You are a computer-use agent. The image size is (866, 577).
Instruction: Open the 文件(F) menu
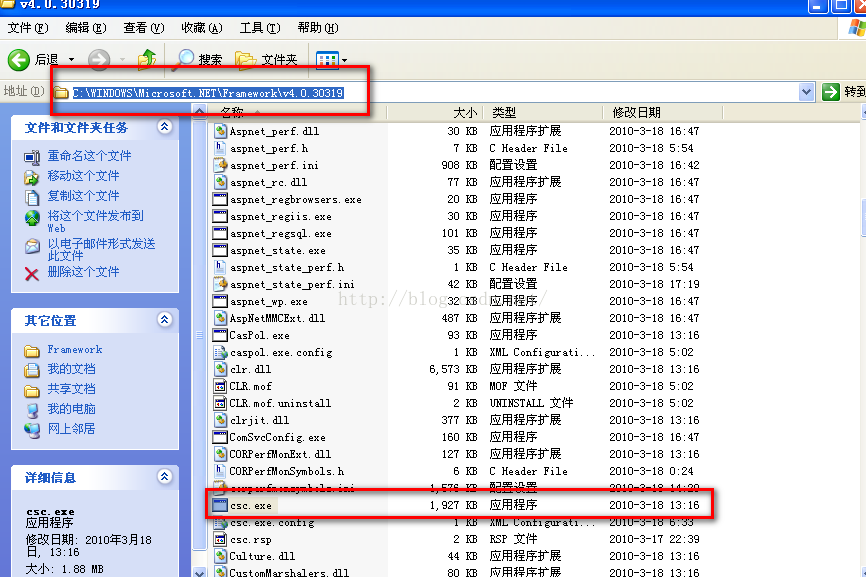click(x=28, y=28)
